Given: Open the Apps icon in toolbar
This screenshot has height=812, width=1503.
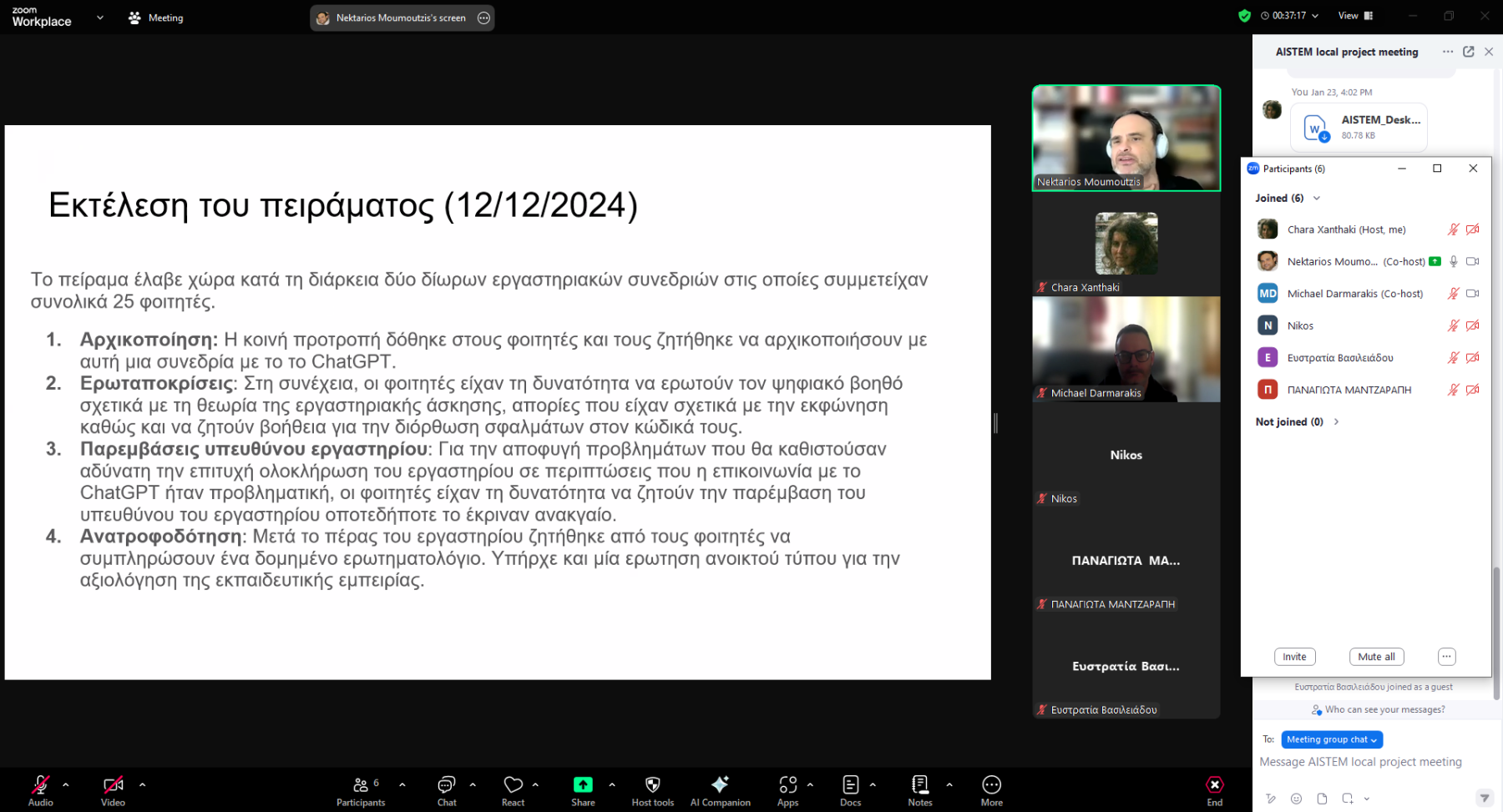Looking at the screenshot, I should (x=787, y=789).
